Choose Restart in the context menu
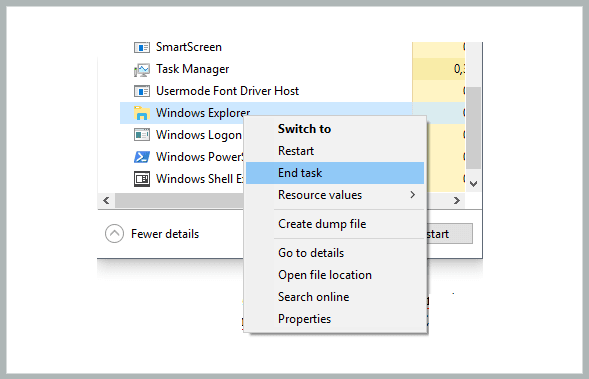Screen dimensions: 589x379 coord(335,151)
